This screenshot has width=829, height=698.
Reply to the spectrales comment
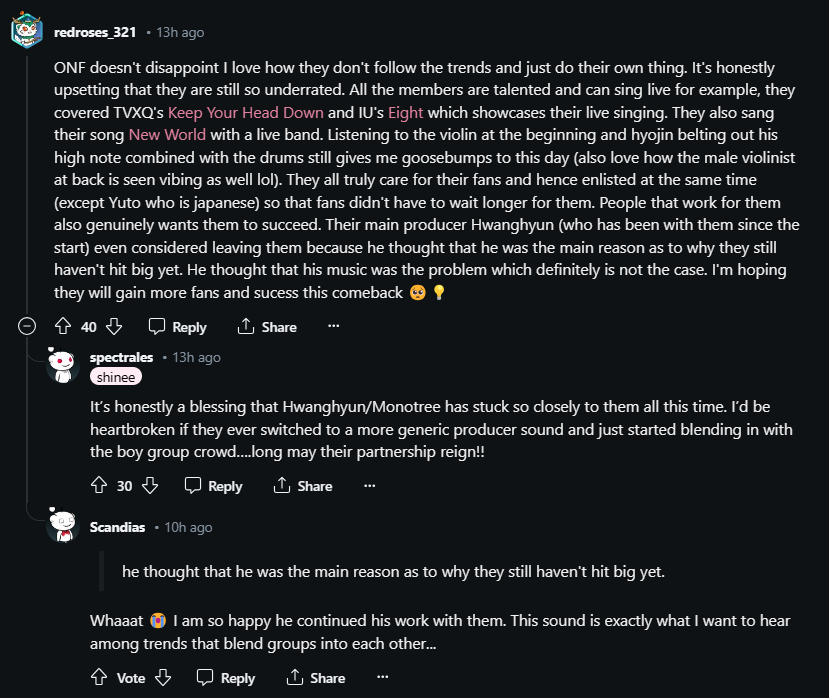coord(213,486)
